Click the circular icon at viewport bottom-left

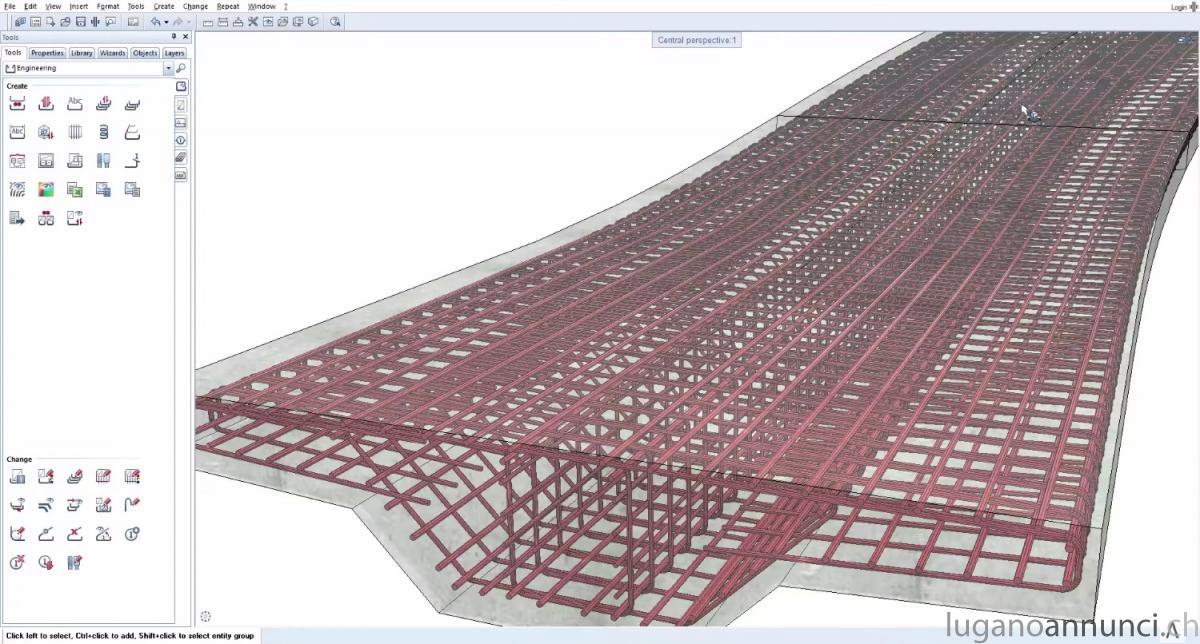[205, 616]
